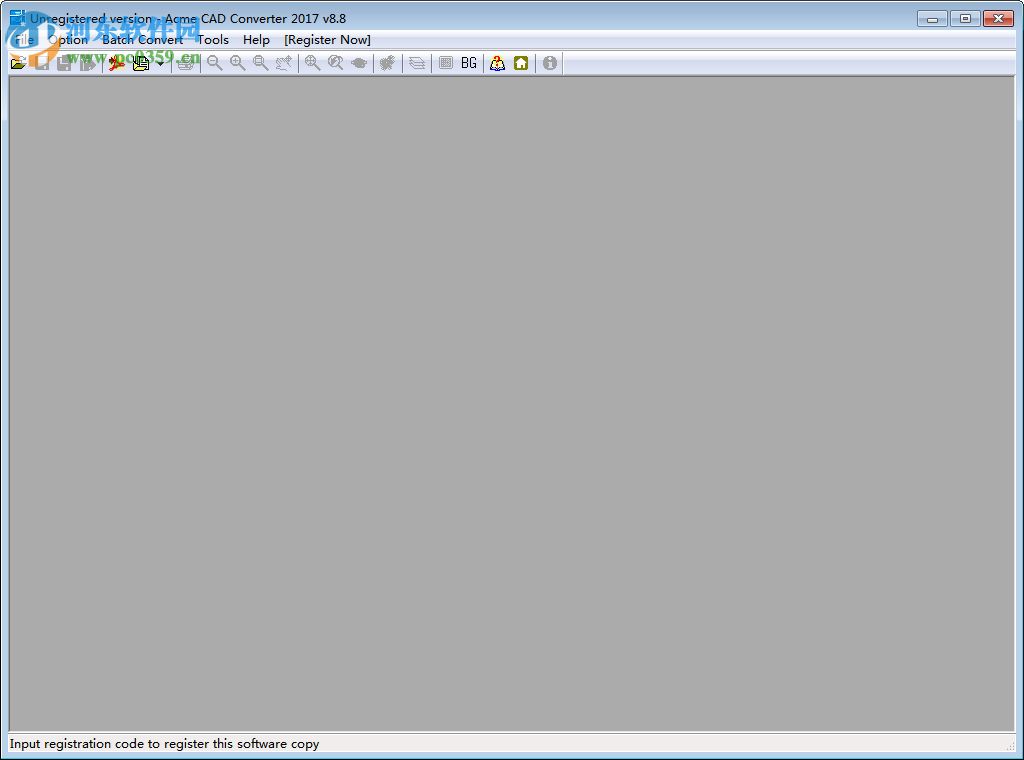Click the green Home page icon
The width and height of the screenshot is (1024, 760).
click(x=521, y=63)
